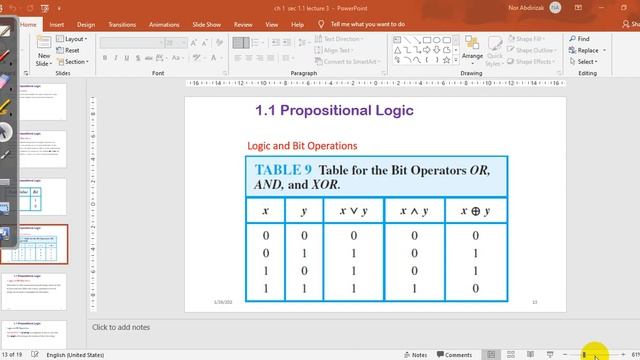Screen dimensions: 640x360
Task: Open the Comments pane from status bar
Action: click(x=454, y=355)
